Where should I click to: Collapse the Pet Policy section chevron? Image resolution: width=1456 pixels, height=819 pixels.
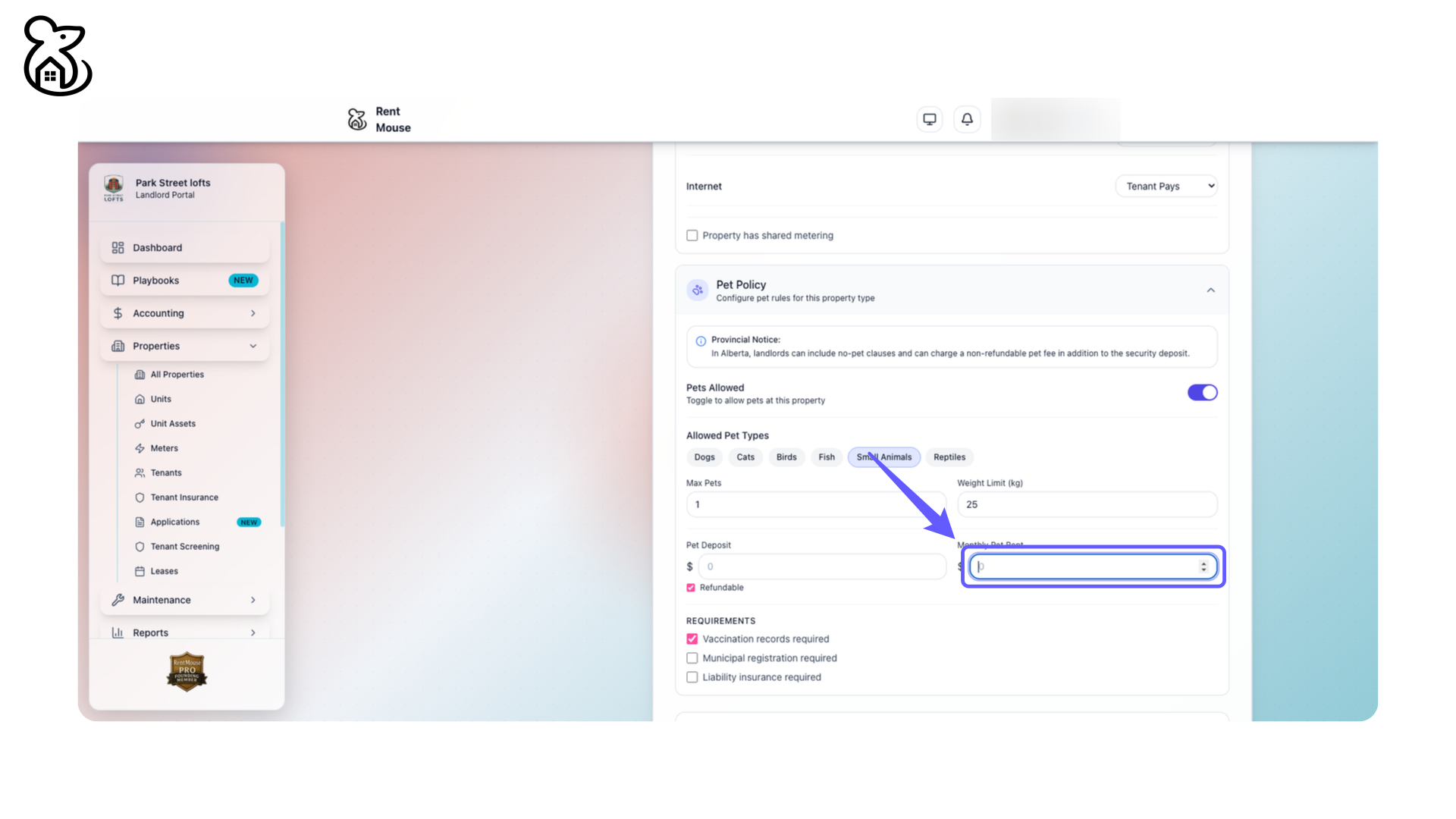1210,290
